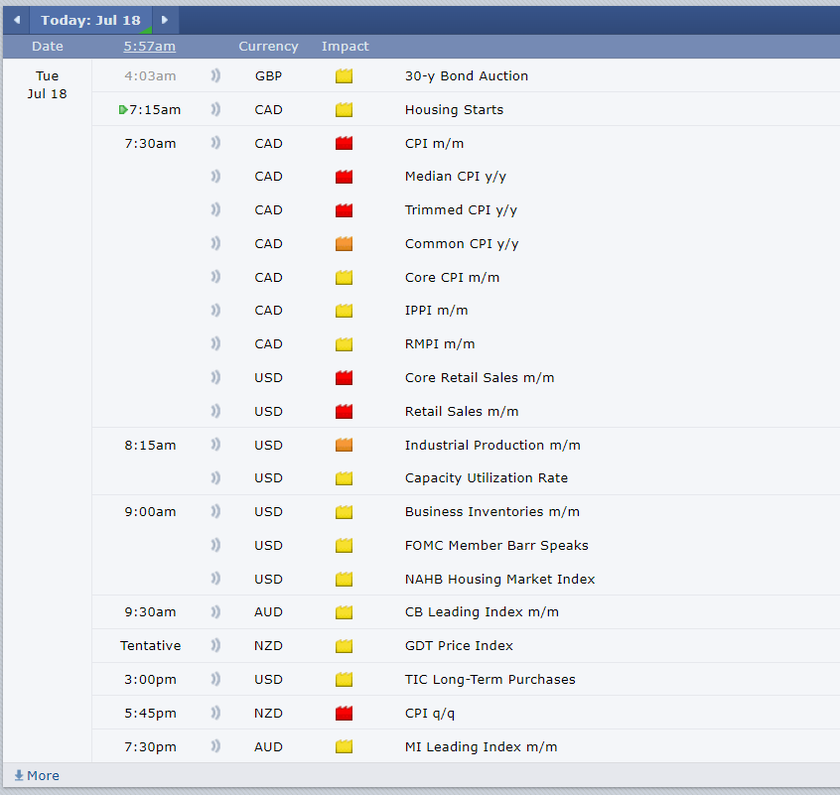Viewport: 840px width, 795px height.
Task: Open the Median CPI y/y event details
Action: pos(455,177)
